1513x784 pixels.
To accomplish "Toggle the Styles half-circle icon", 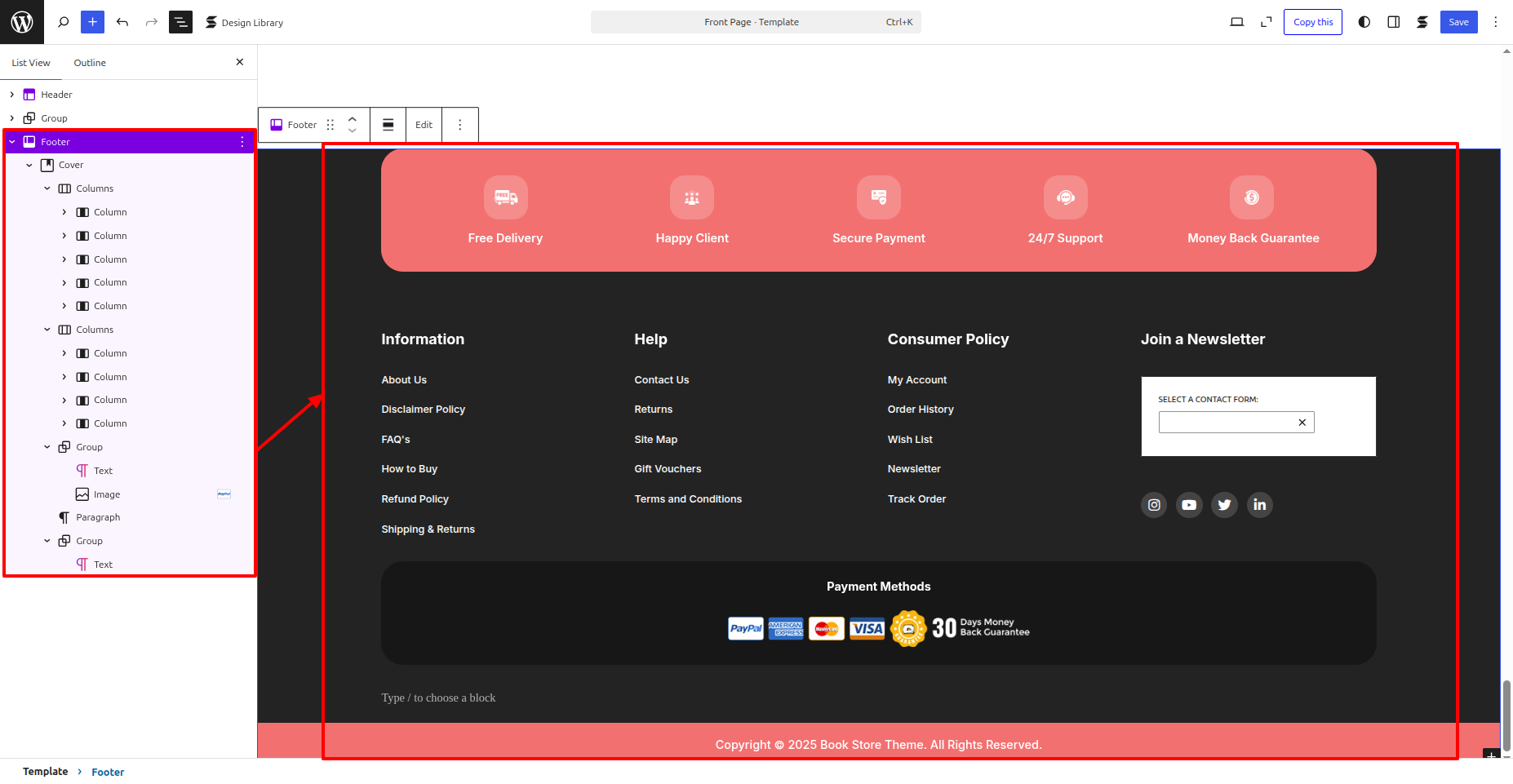I will pos(1364,22).
